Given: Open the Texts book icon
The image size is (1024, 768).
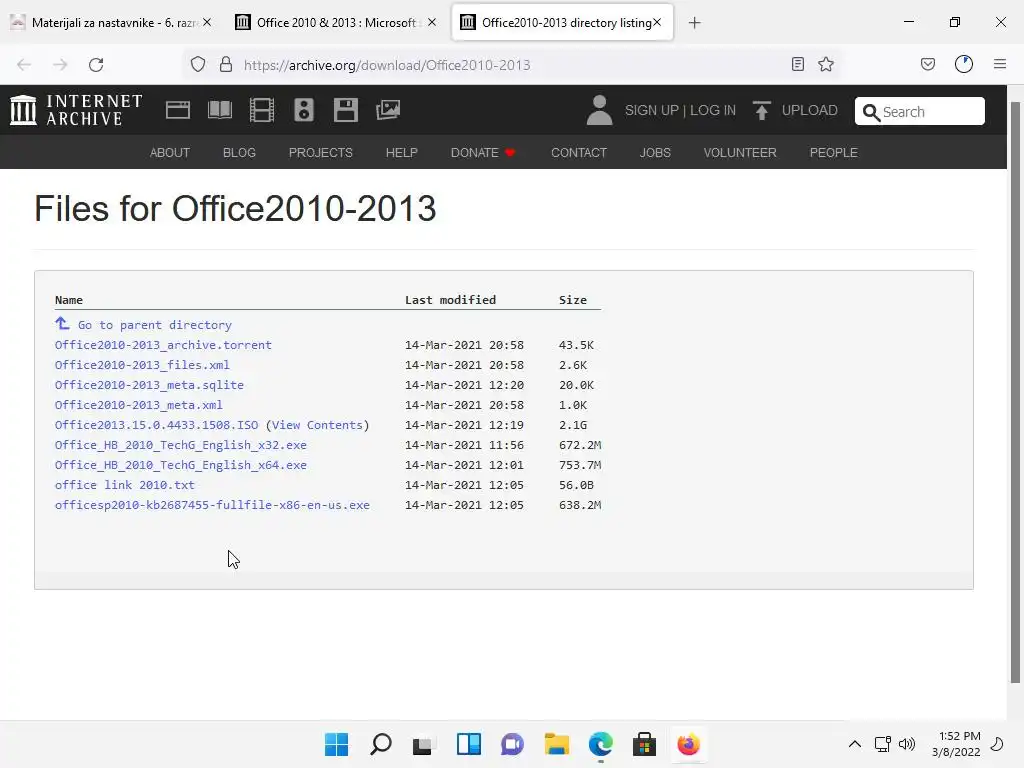Looking at the screenshot, I should click(219, 110).
